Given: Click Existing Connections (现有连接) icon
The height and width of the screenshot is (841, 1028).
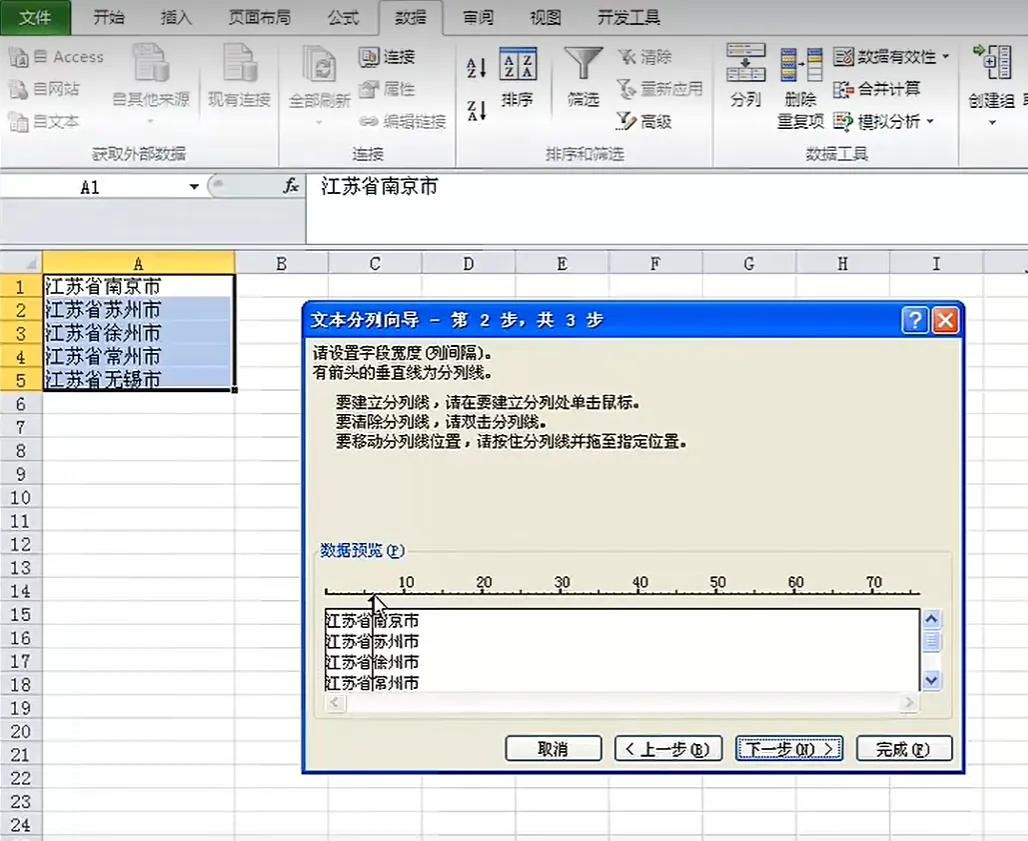Looking at the screenshot, I should (239, 64).
